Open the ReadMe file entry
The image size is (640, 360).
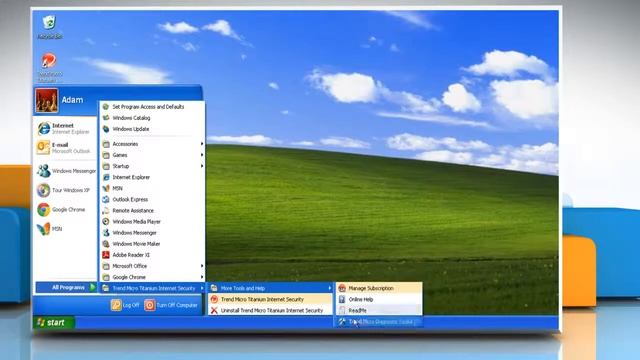tap(379, 310)
